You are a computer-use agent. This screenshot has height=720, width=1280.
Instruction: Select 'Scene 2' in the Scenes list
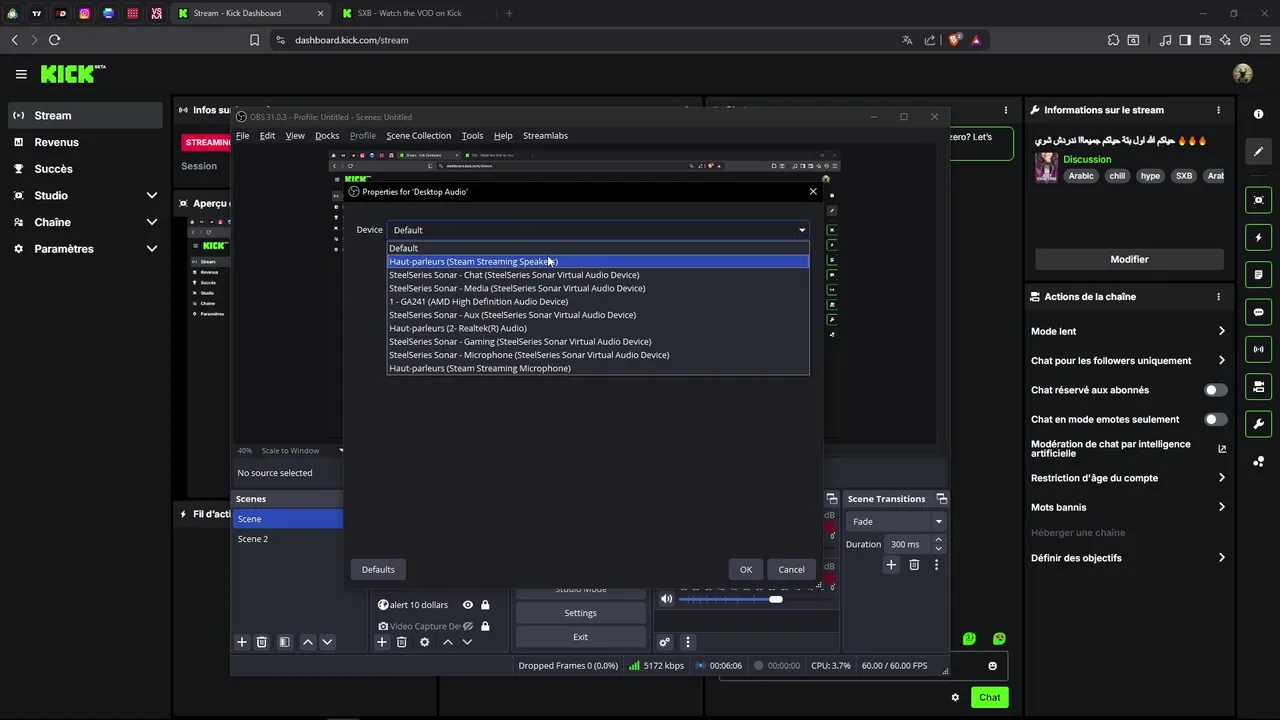tap(288, 539)
